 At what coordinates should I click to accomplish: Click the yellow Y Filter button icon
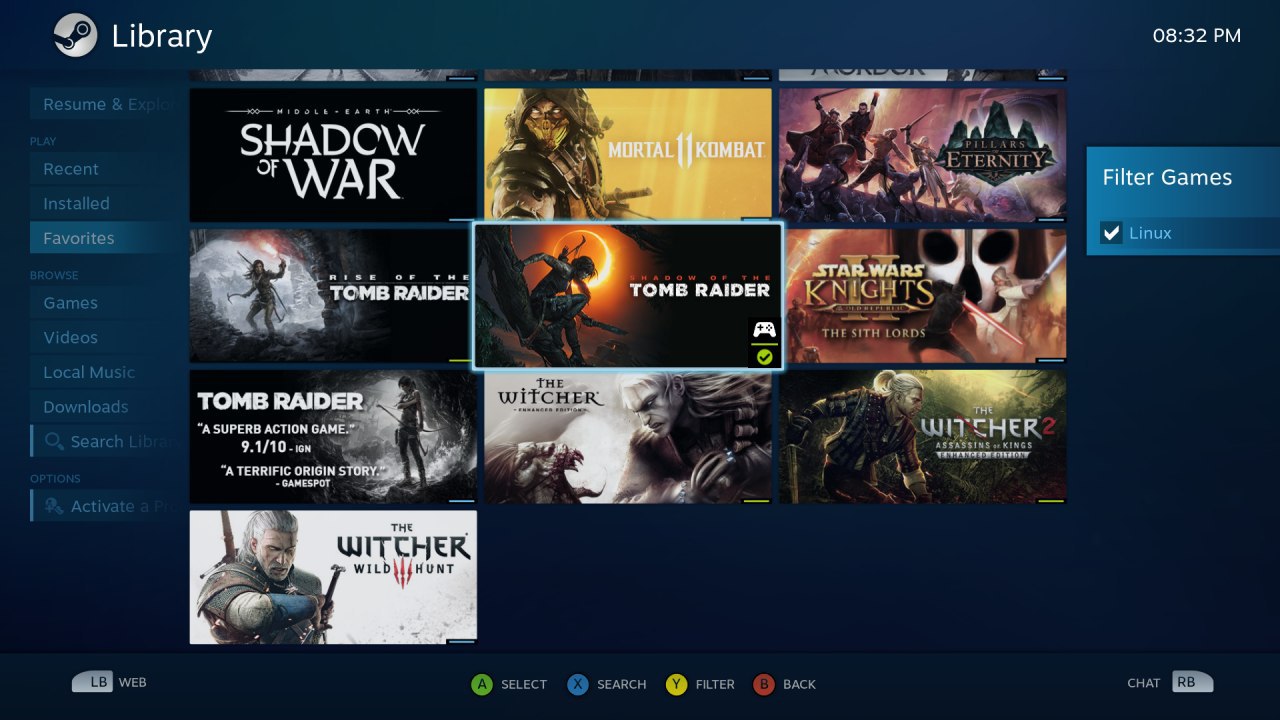(x=677, y=684)
